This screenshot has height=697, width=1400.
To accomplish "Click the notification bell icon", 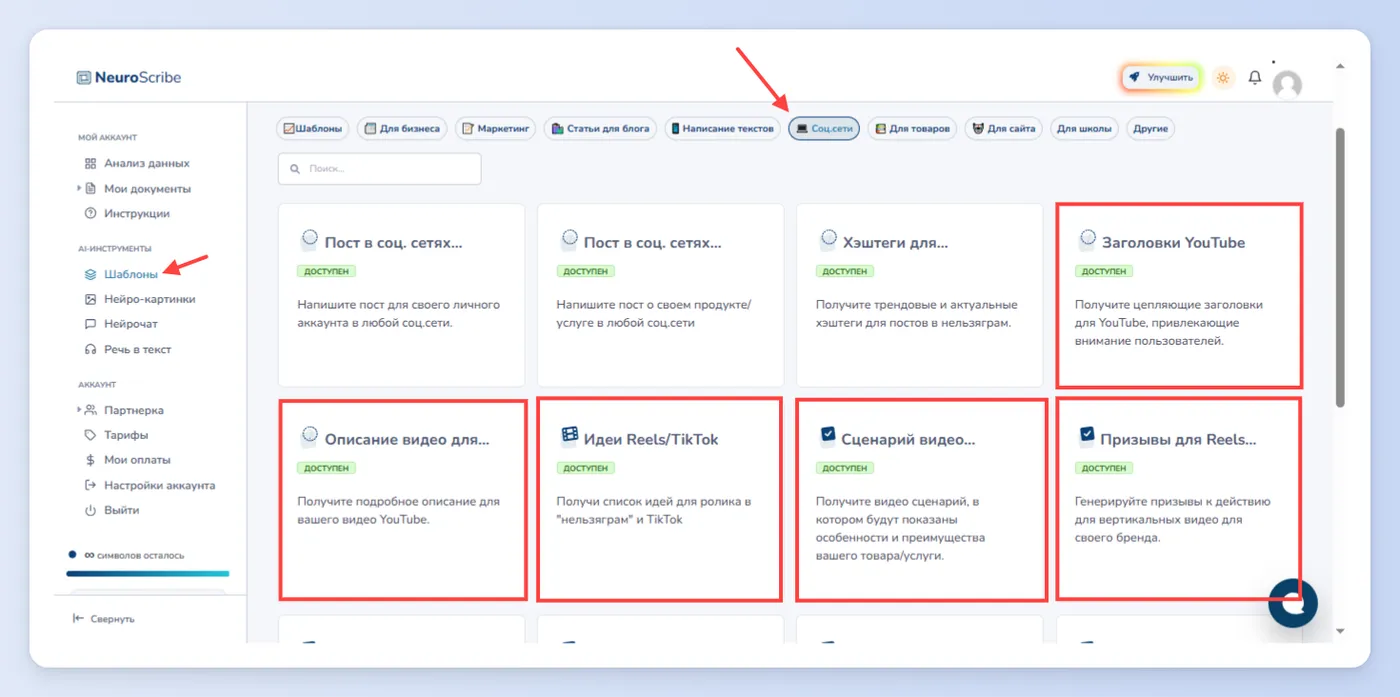I will pyautogui.click(x=1255, y=77).
